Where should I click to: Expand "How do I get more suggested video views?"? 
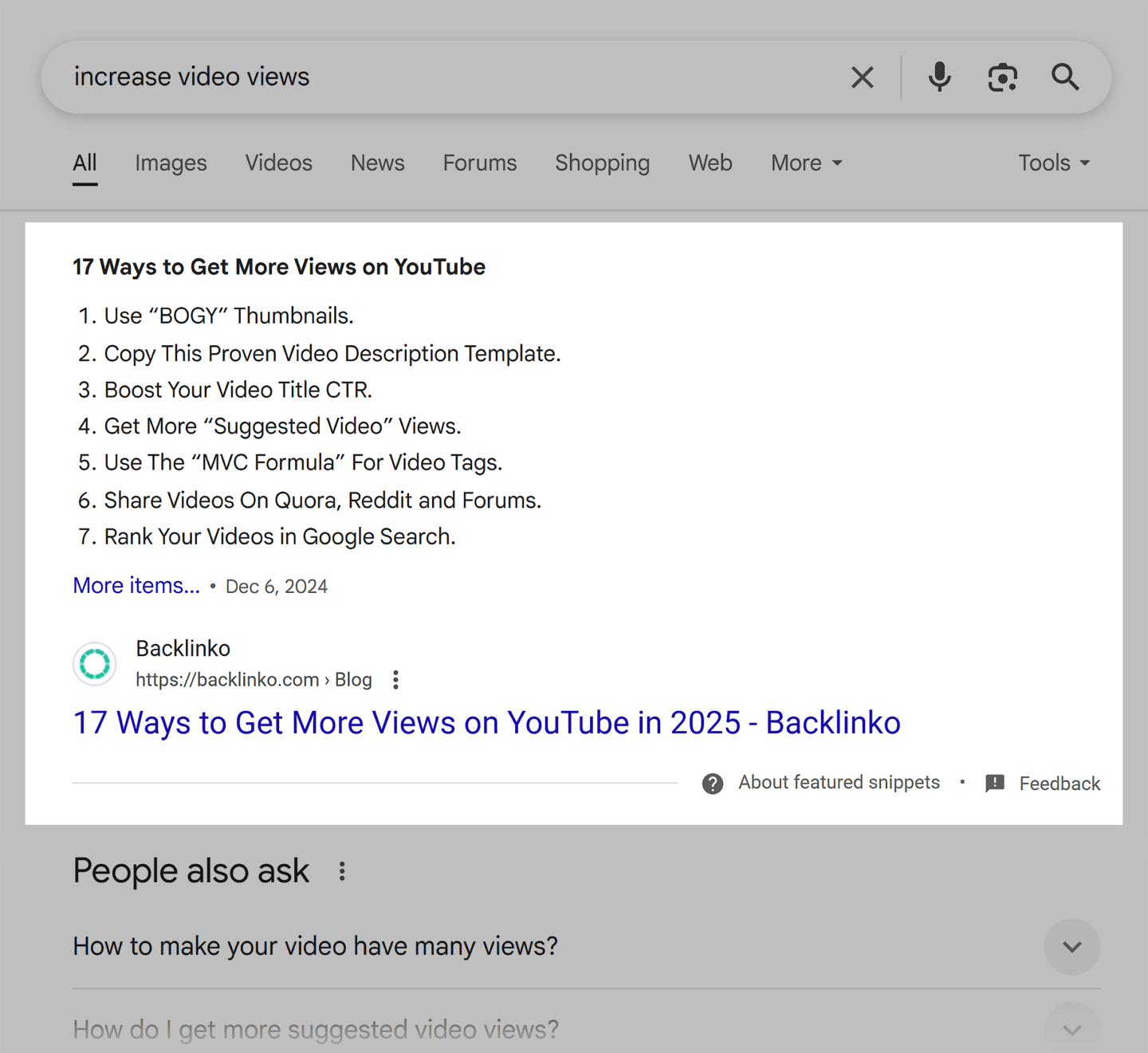point(1071,1029)
